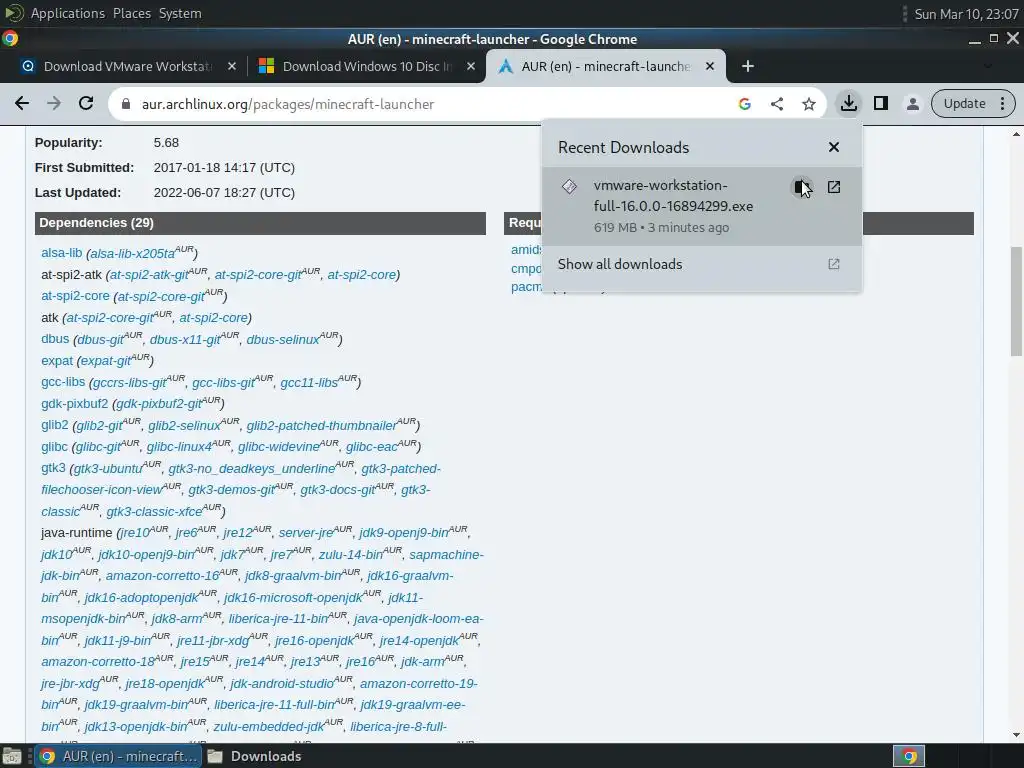
Task: Open the Downloads window from taskbar
Action: click(x=255, y=756)
